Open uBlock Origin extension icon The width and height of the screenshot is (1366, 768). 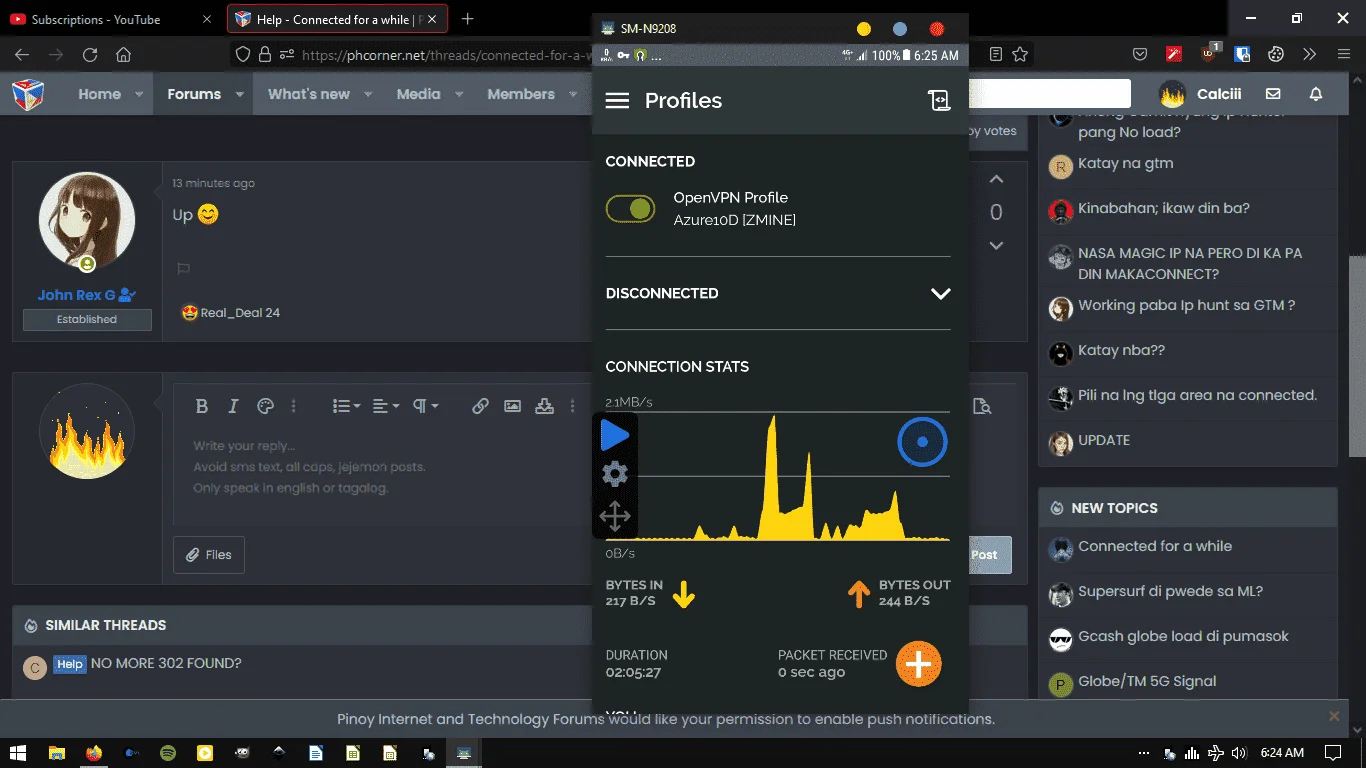click(1210, 54)
